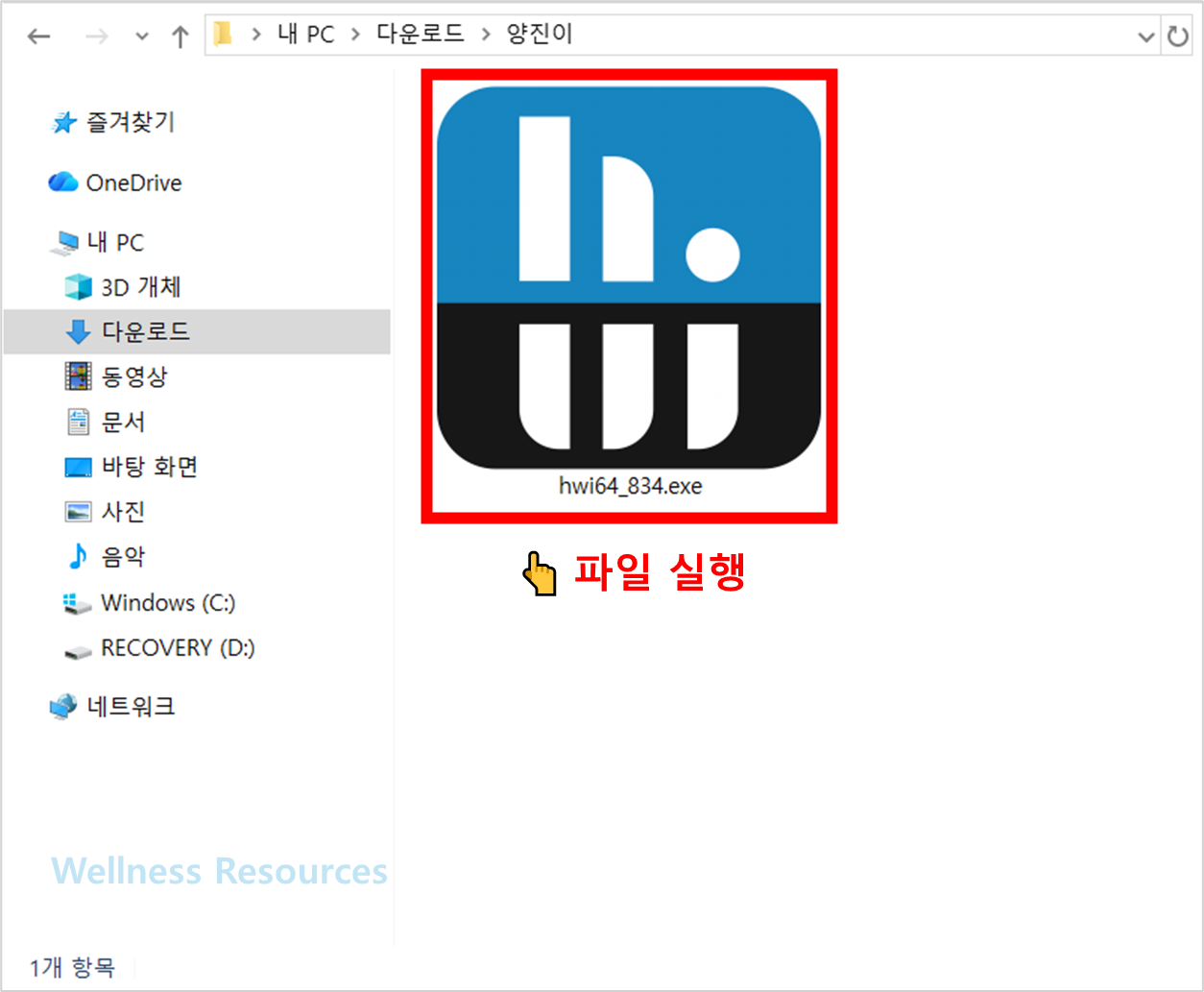Image resolution: width=1204 pixels, height=992 pixels.
Task: Click the network icon beside 네트워크
Action: point(63,707)
